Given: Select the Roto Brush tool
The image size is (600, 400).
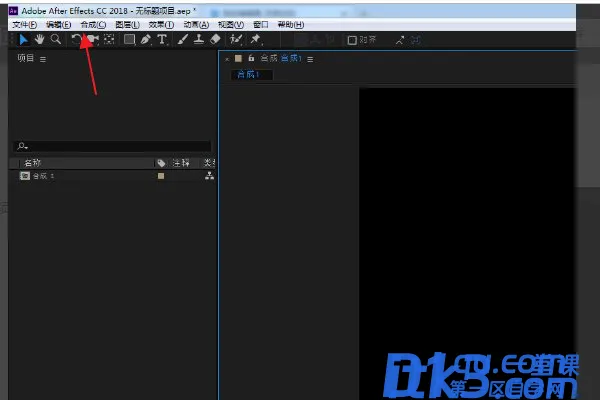Looking at the screenshot, I should [x=236, y=39].
